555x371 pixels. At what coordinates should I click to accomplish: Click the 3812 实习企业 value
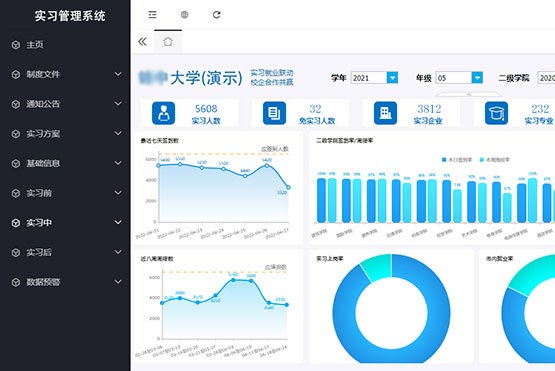pos(429,109)
